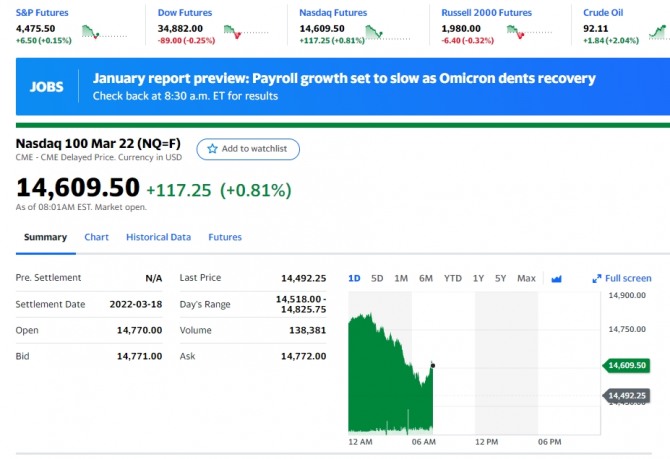Open the Historical Data tab
Viewport: 670px width, 459px height.
(x=158, y=237)
